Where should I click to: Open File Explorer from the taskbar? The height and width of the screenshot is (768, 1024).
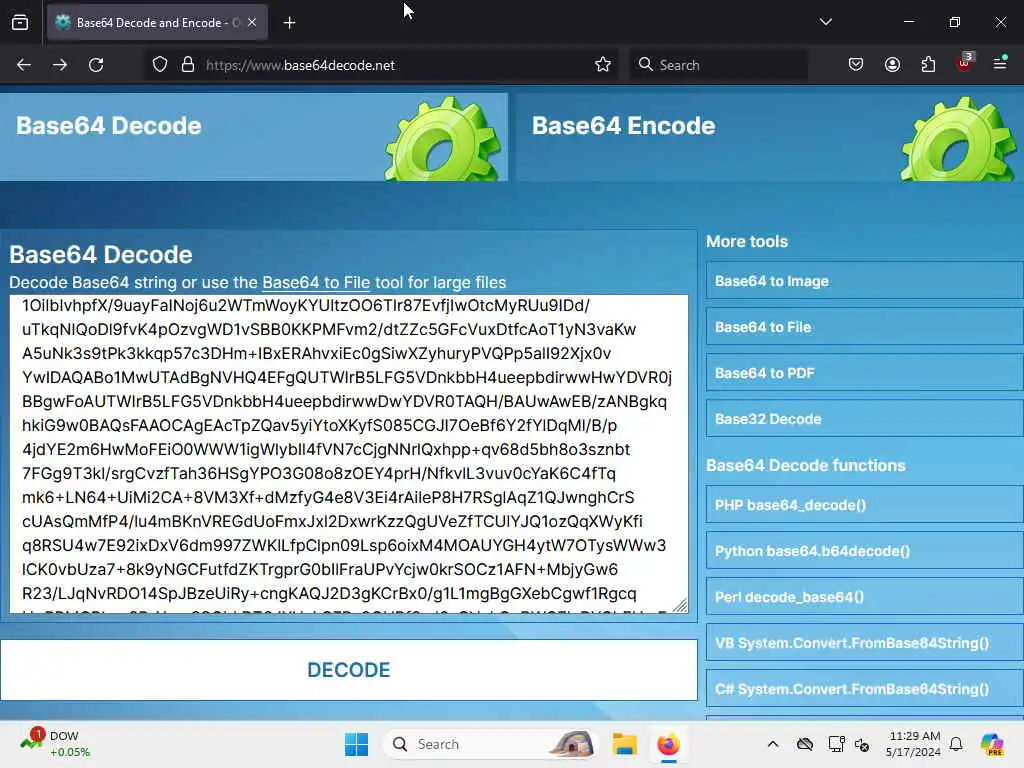tap(624, 744)
